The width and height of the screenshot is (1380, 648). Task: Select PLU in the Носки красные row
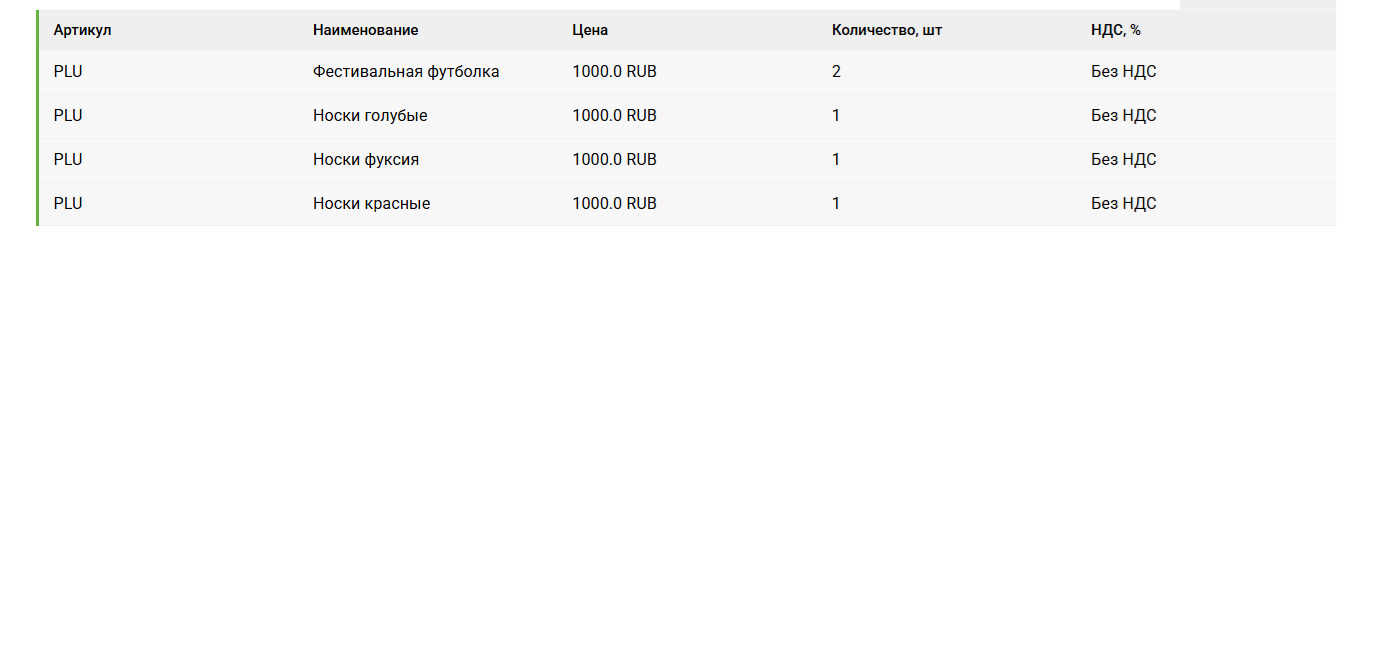tap(68, 204)
